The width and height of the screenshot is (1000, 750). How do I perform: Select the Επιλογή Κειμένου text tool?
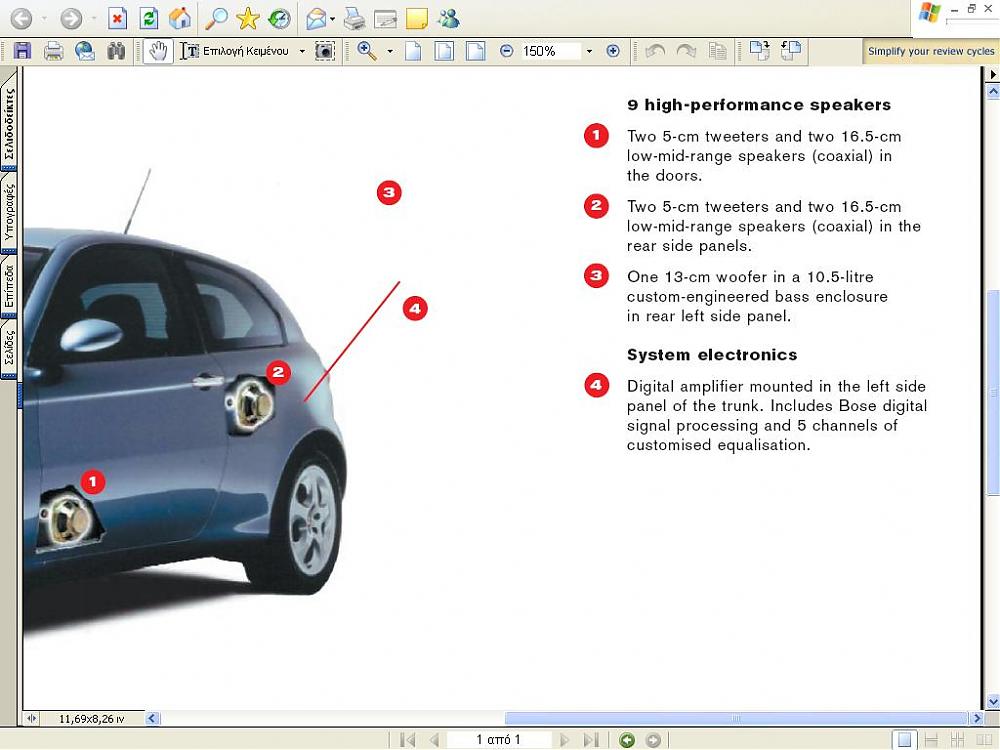235,51
